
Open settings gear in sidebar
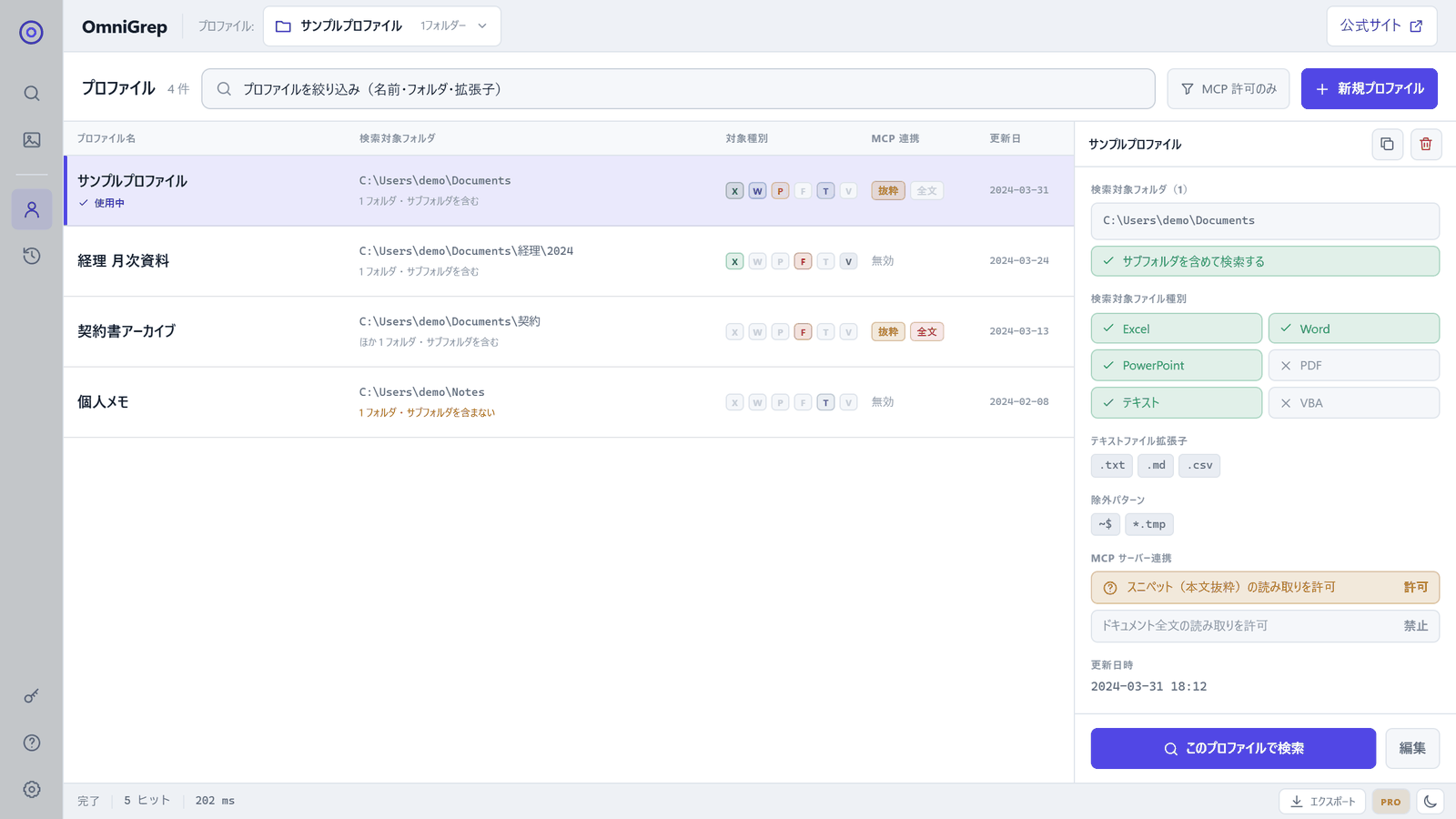(32, 789)
